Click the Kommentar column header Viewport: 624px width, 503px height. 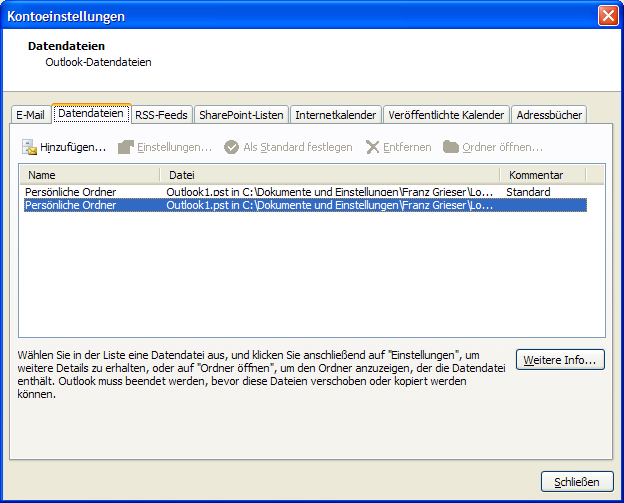coord(543,175)
